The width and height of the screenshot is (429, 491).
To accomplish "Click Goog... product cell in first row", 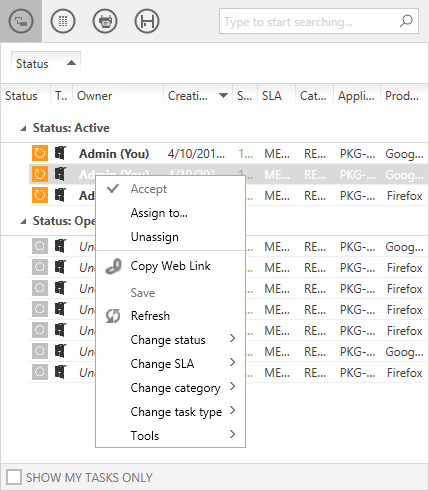I will coord(404,154).
